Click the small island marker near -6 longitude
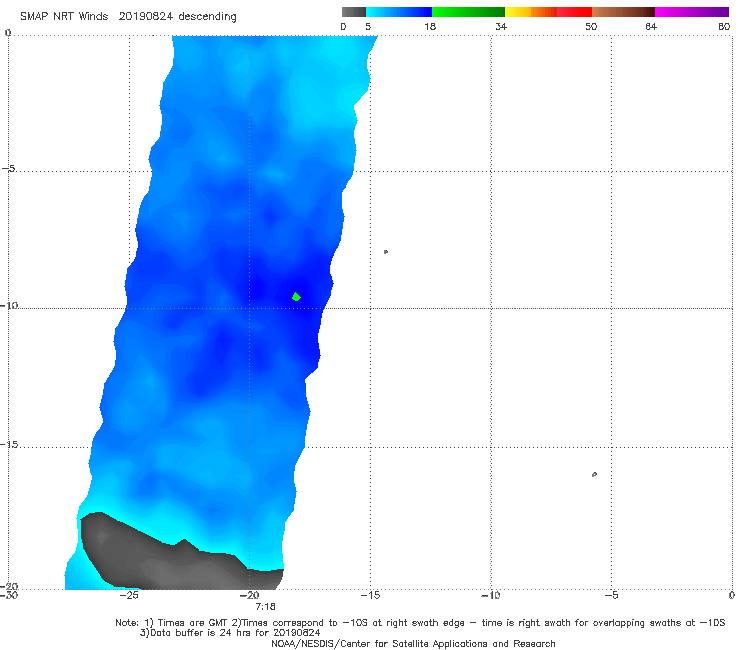The height and width of the screenshot is (650, 740). [x=594, y=474]
